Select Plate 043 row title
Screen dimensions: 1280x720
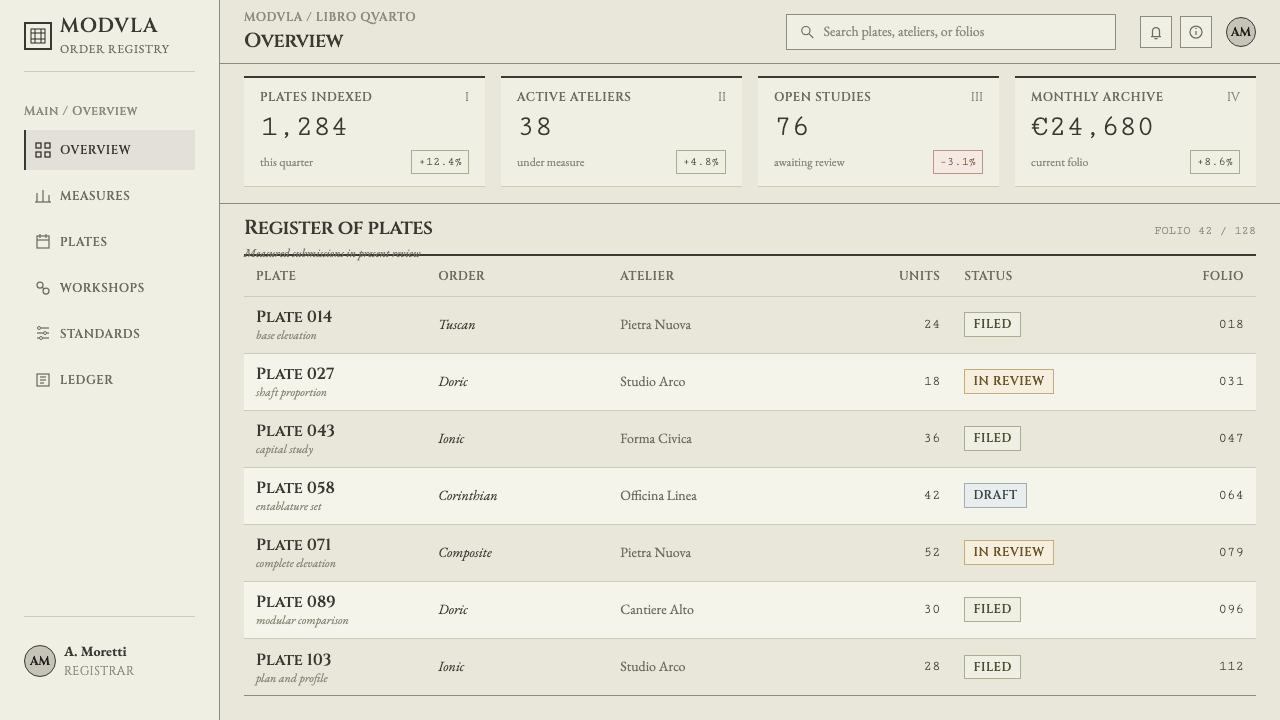[295, 431]
